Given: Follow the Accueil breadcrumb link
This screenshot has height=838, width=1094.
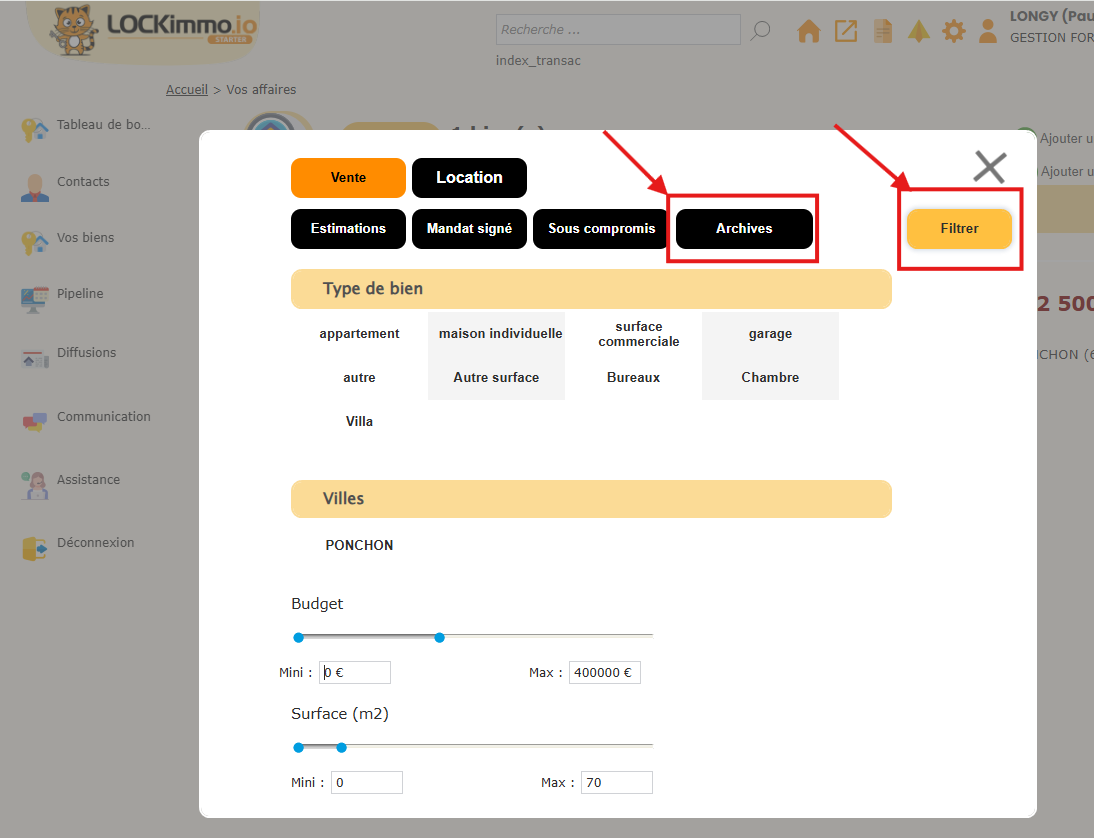Looking at the screenshot, I should tap(187, 90).
